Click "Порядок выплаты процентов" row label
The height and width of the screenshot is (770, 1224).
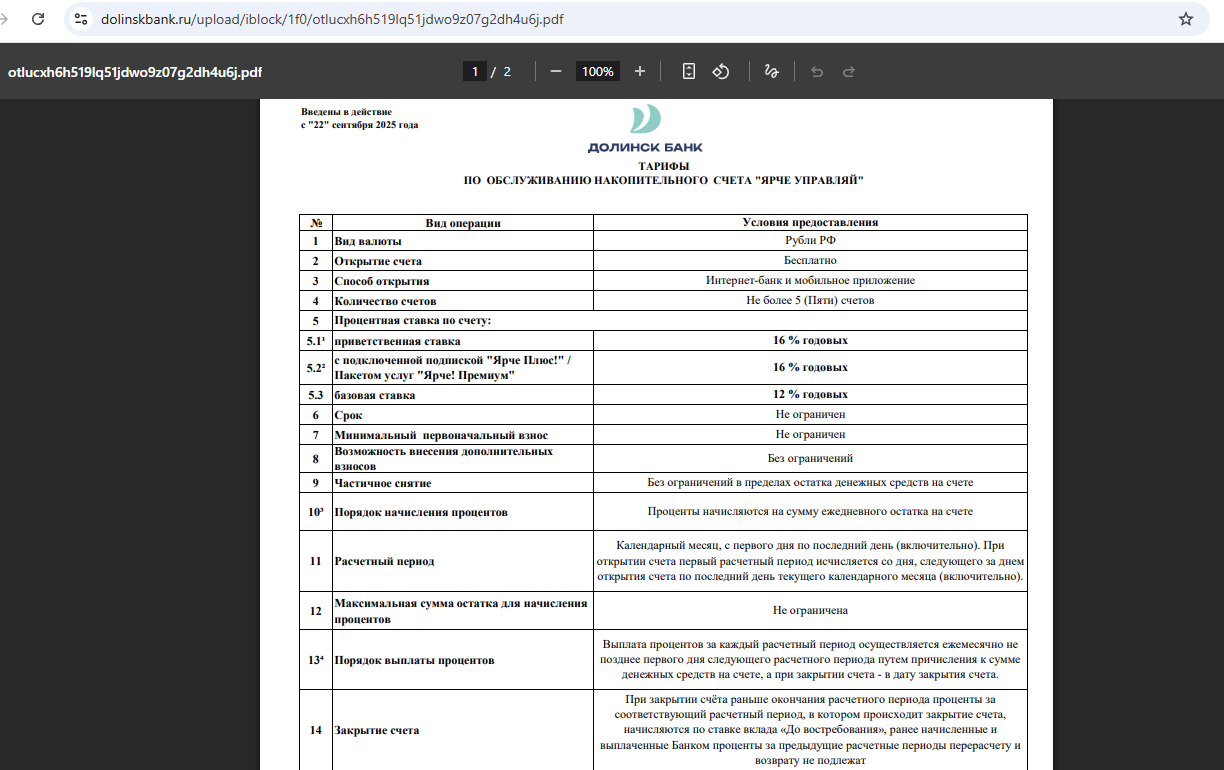click(x=414, y=660)
